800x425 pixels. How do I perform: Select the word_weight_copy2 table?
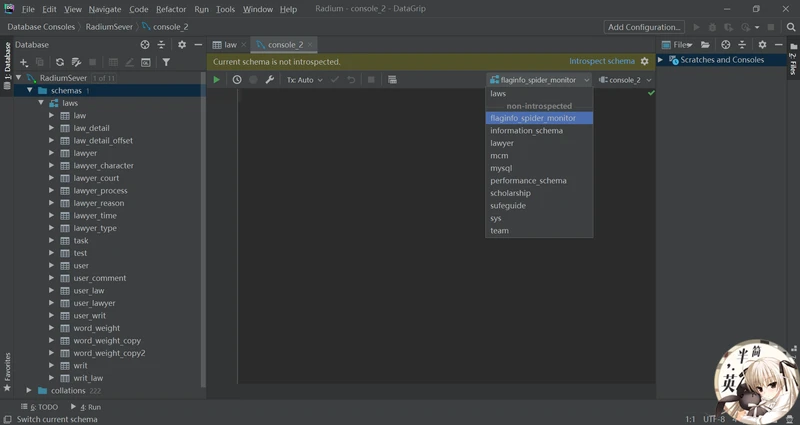tap(109, 353)
